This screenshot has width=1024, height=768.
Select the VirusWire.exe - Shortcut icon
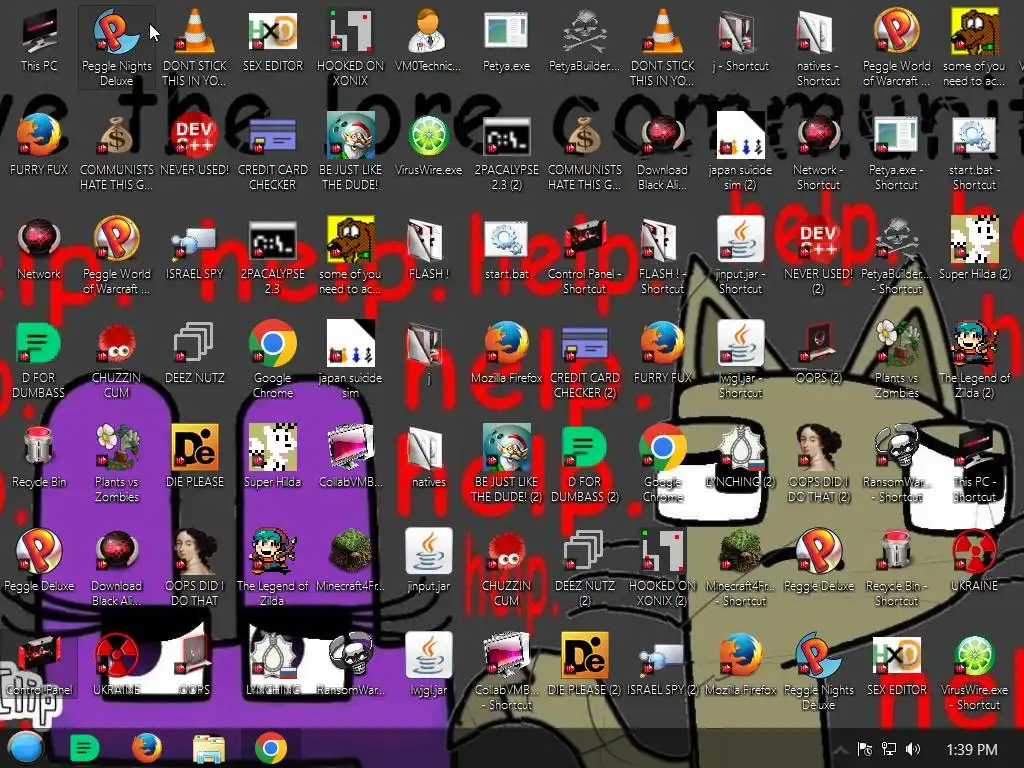974,672
